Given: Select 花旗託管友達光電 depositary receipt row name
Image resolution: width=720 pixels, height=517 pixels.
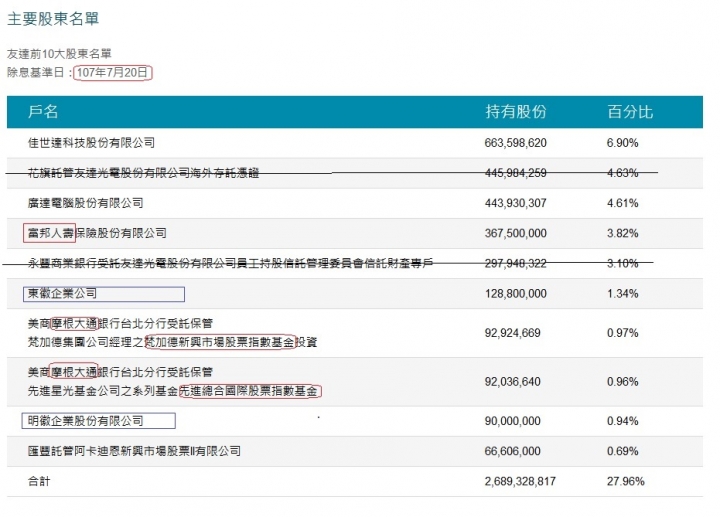Looking at the screenshot, I should [x=143, y=173].
